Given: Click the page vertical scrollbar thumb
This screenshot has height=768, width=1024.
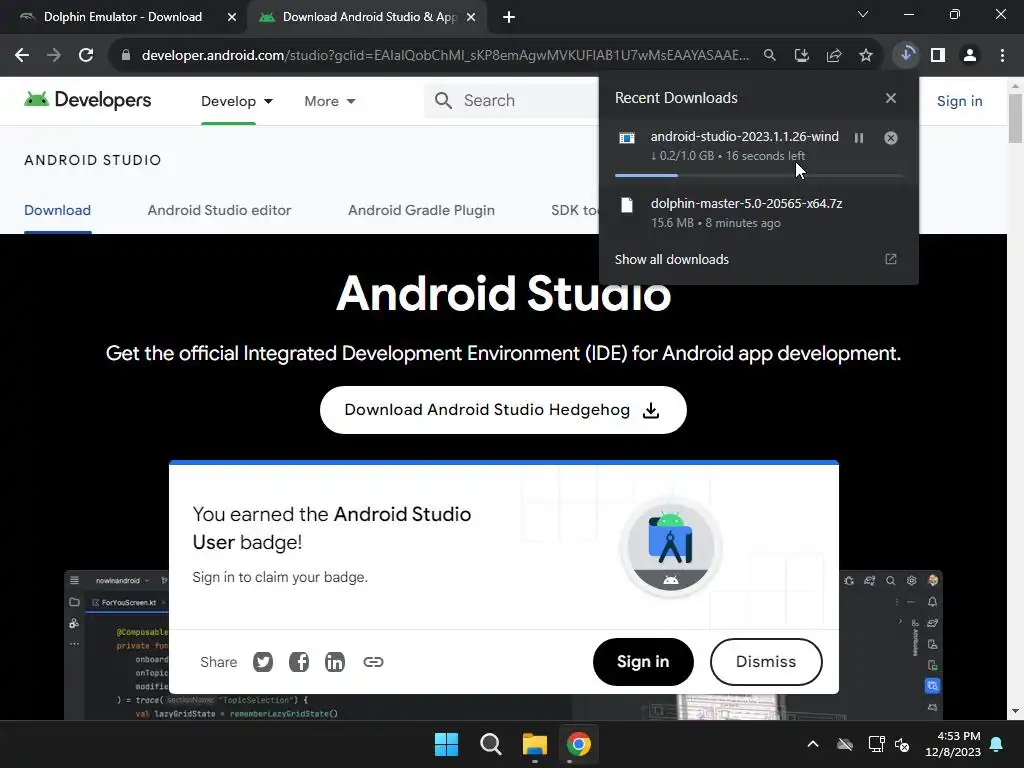Looking at the screenshot, I should (x=1015, y=118).
